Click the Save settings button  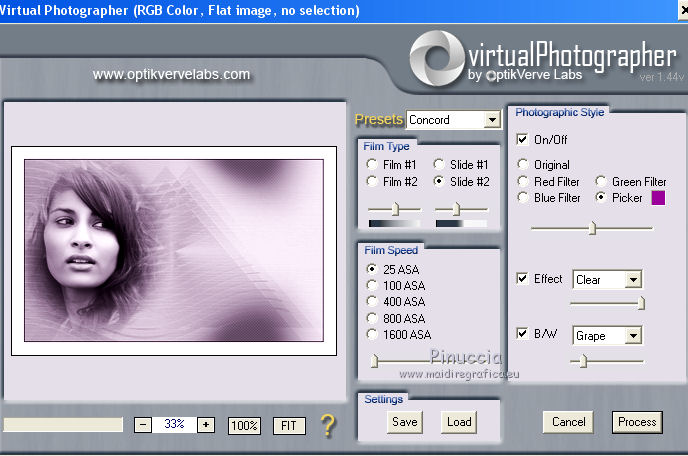coord(405,422)
